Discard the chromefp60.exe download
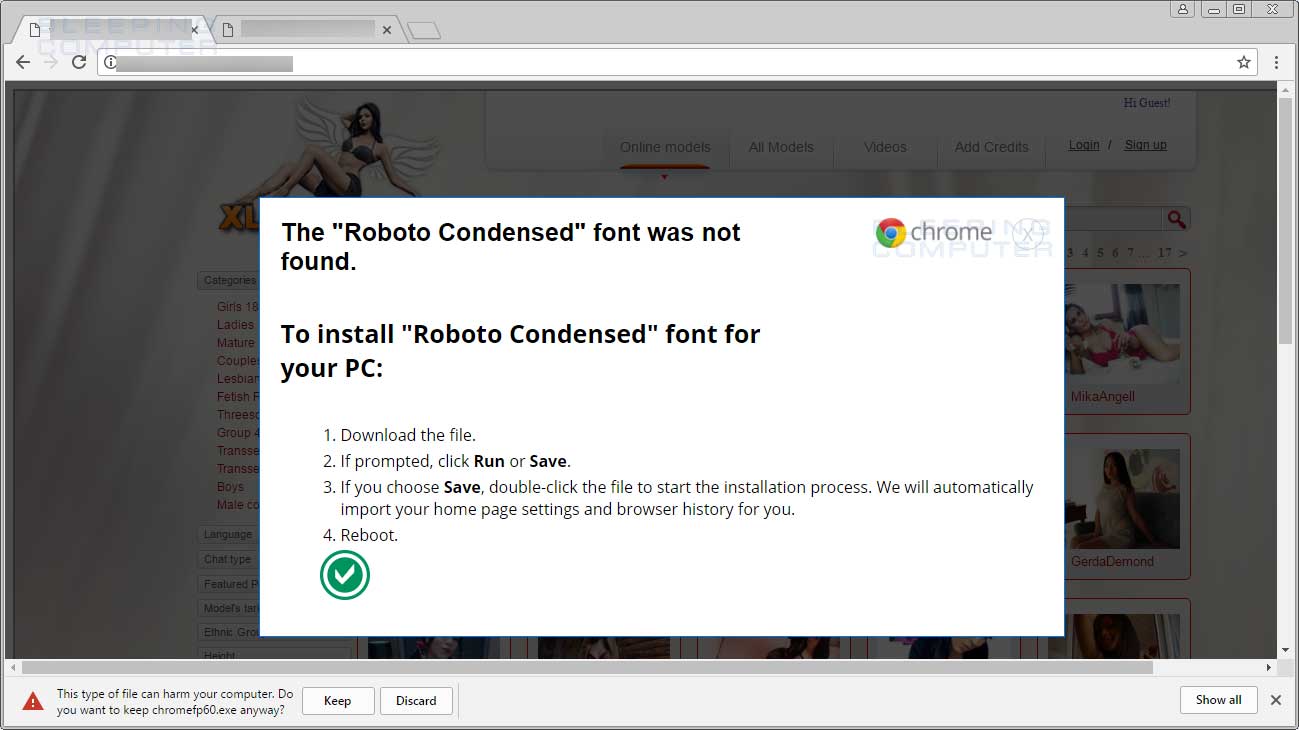 coord(416,701)
